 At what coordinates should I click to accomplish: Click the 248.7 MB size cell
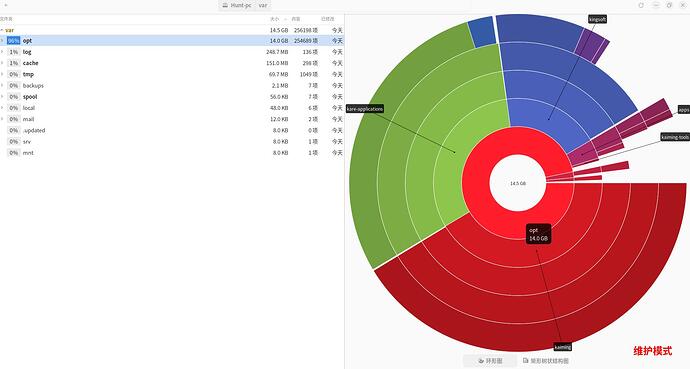point(277,52)
